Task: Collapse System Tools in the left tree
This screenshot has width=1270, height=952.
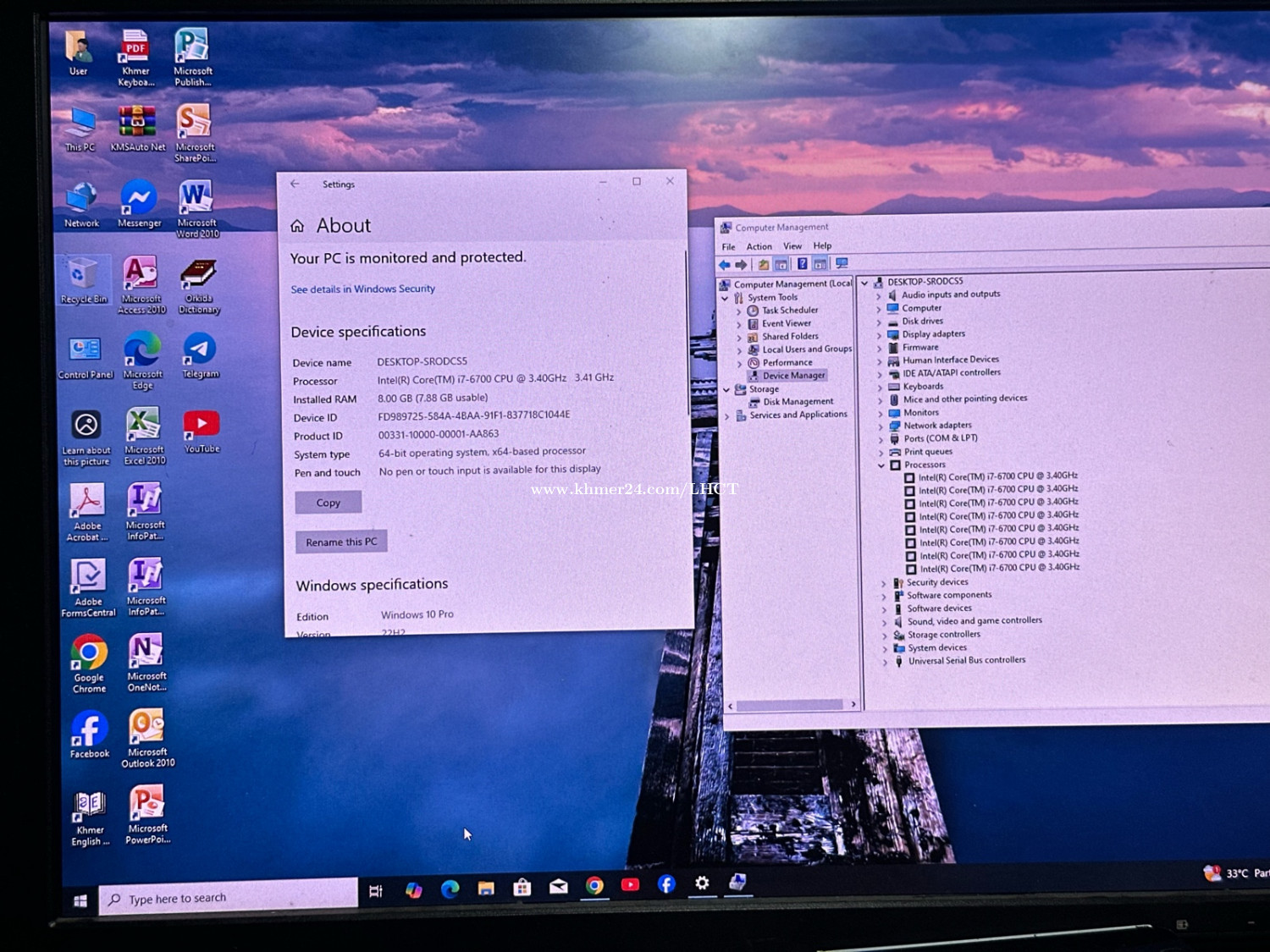Action: pos(725,299)
